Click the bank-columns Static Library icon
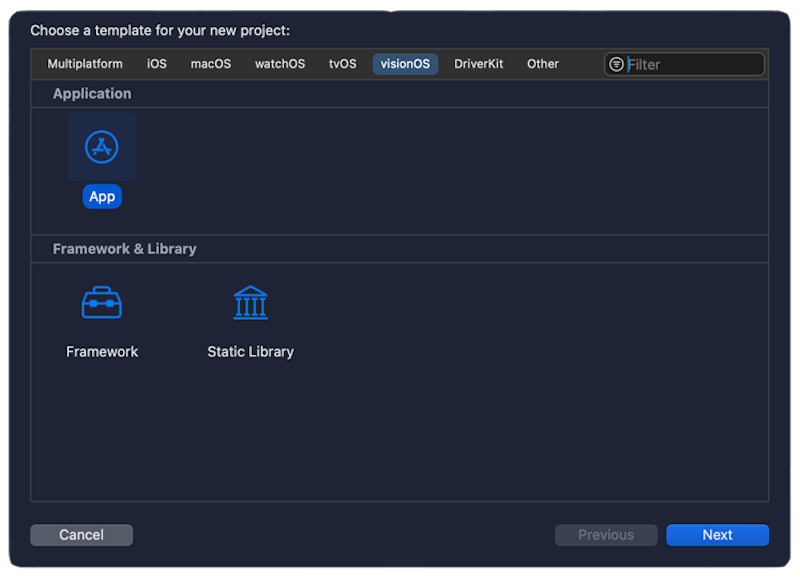800x579 pixels. [x=250, y=302]
